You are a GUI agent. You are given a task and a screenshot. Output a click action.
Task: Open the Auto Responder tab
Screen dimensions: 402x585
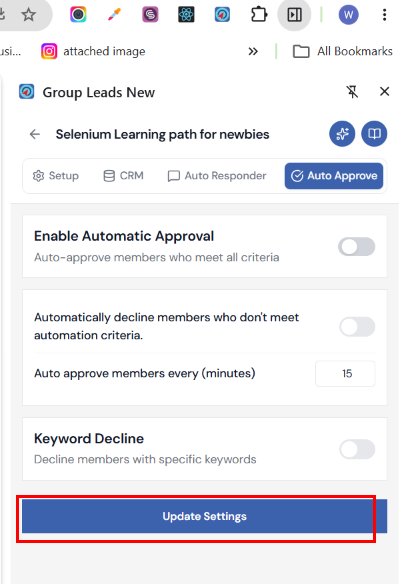coord(217,176)
